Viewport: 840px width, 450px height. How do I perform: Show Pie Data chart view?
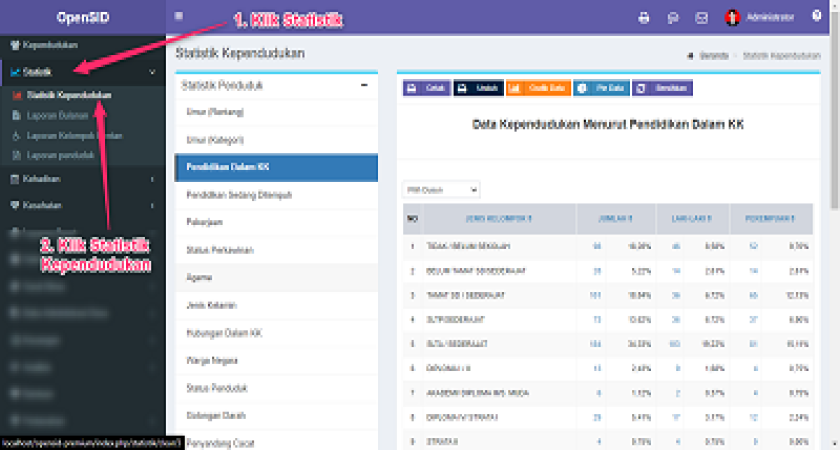[601, 88]
